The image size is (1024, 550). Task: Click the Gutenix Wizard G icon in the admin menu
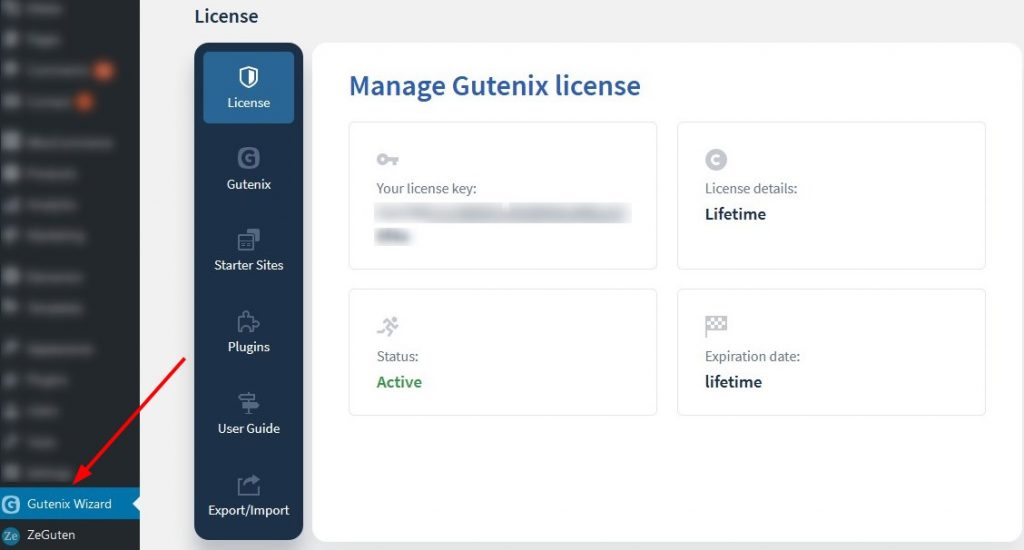point(10,504)
